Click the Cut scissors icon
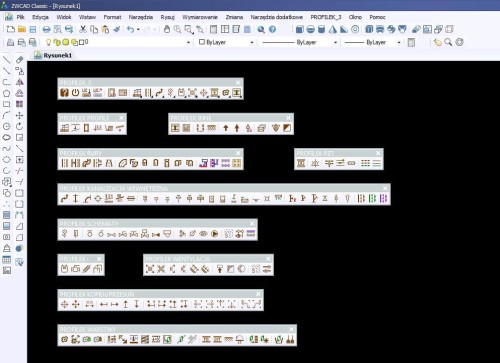 tap(83, 29)
